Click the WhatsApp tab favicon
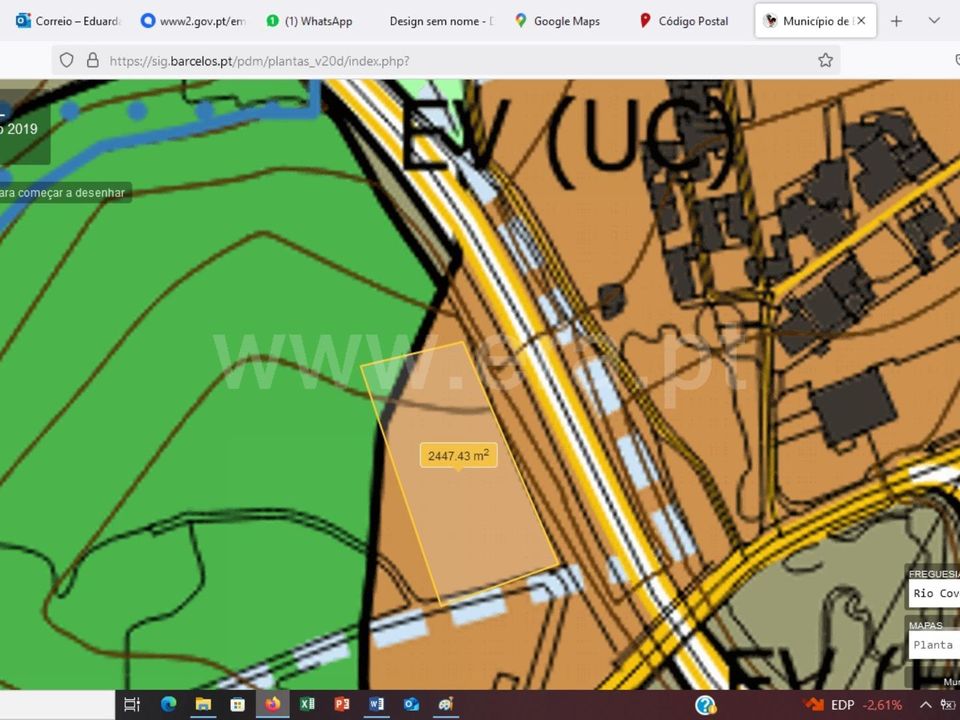Viewport: 960px width, 720px height. coord(272,21)
